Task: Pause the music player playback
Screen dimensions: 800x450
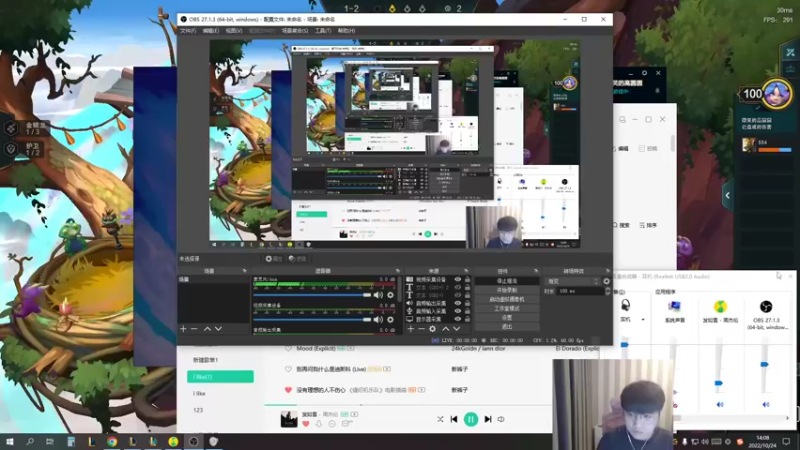Action: pos(471,419)
